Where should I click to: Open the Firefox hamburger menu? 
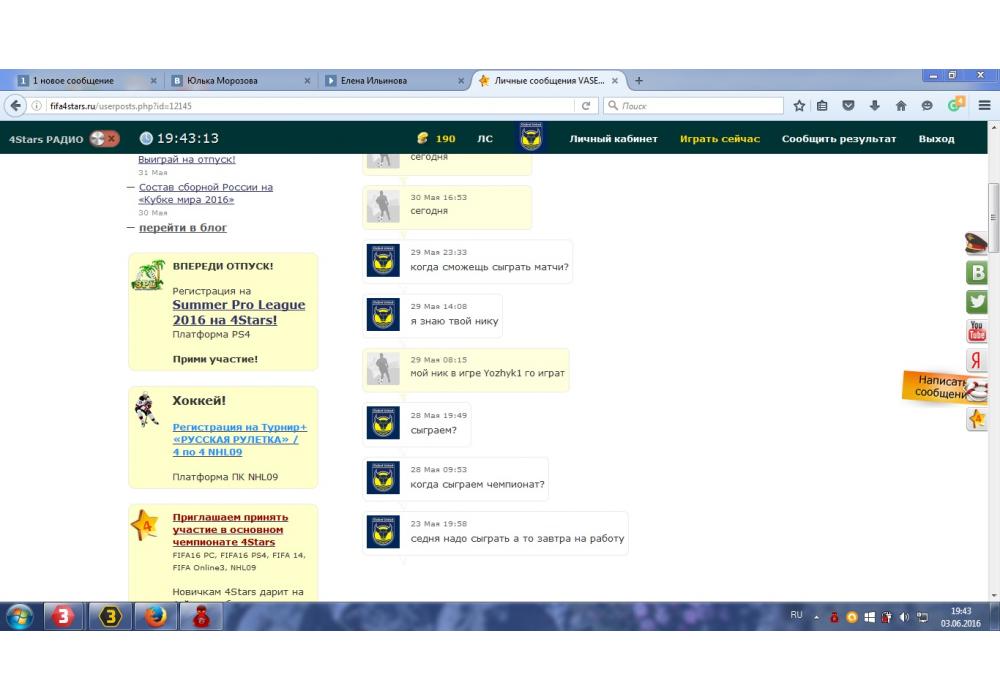point(985,106)
